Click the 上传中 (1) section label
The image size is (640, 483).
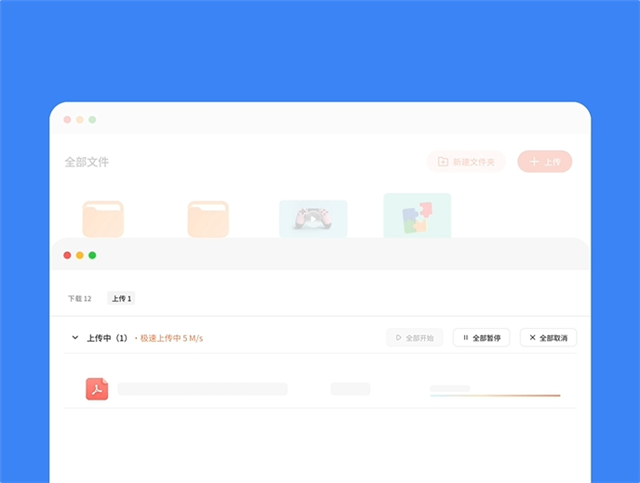pos(107,338)
